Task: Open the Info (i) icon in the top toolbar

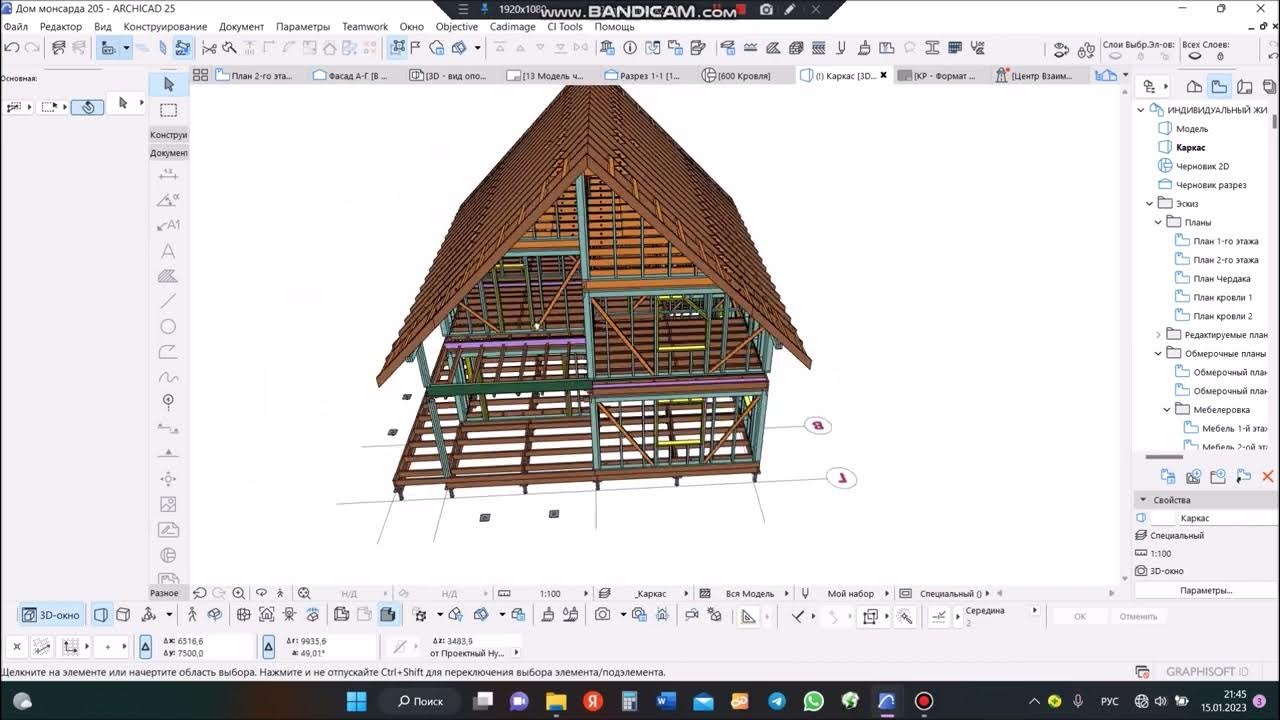Action: point(630,48)
